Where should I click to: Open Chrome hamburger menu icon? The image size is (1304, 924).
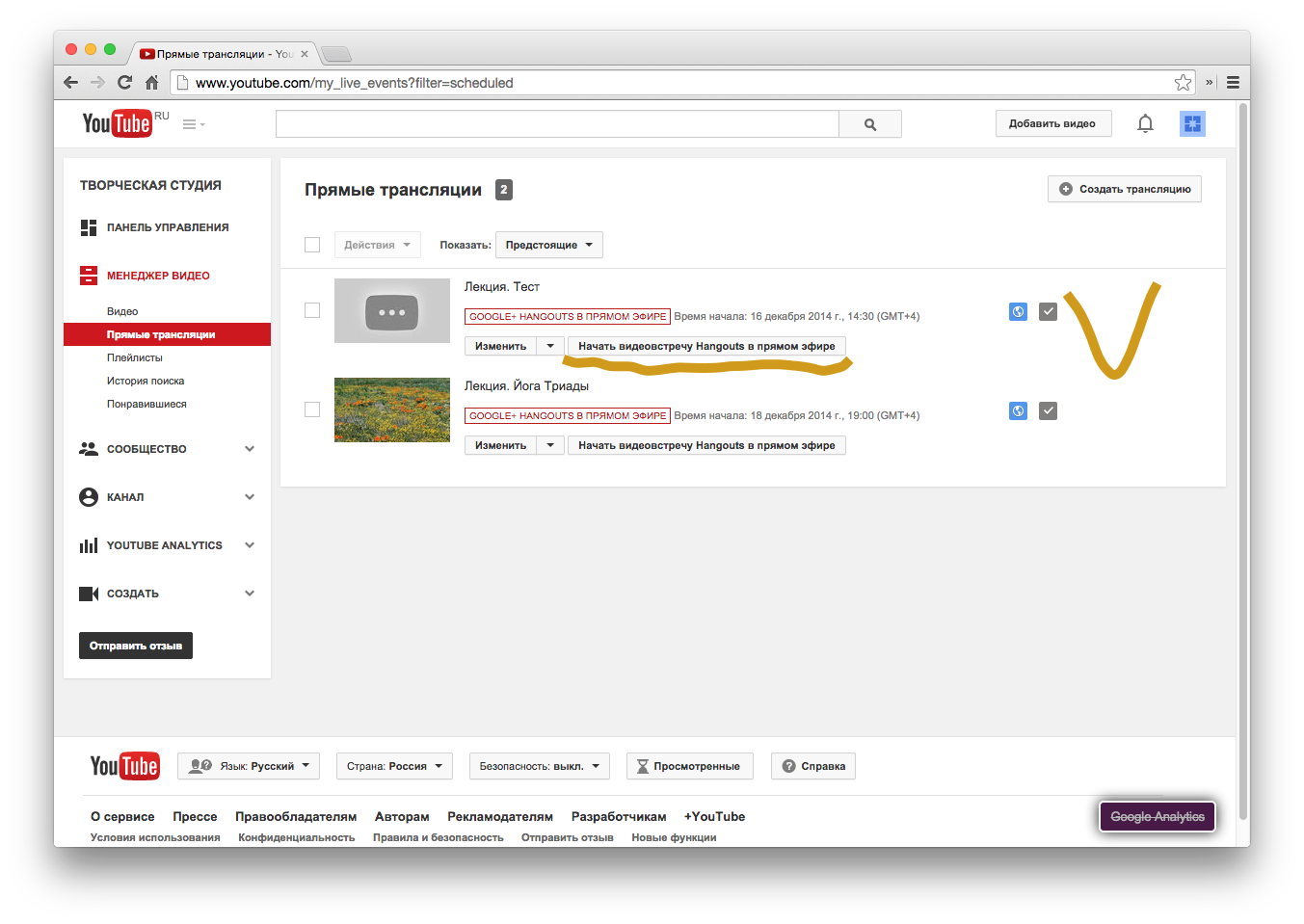1233,83
